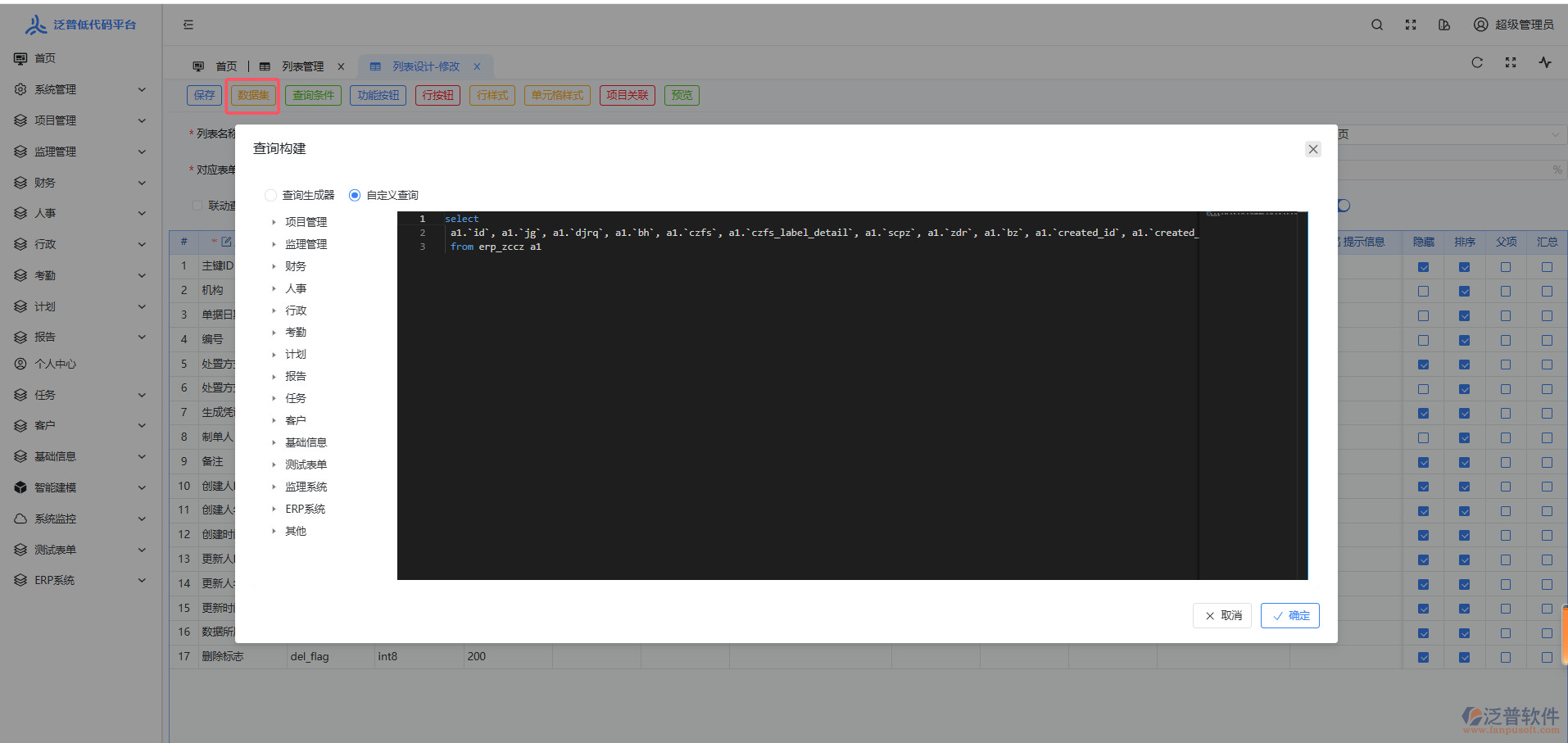Toggle fullscreen icon in top header
Screen dimensions: 1568x743
1411,25
